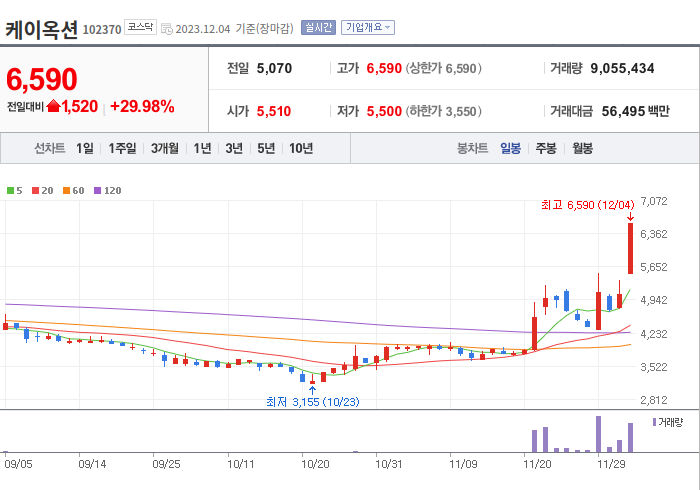Select the 10년 line chart period
Image resolution: width=700 pixels, height=490 pixels.
301,148
